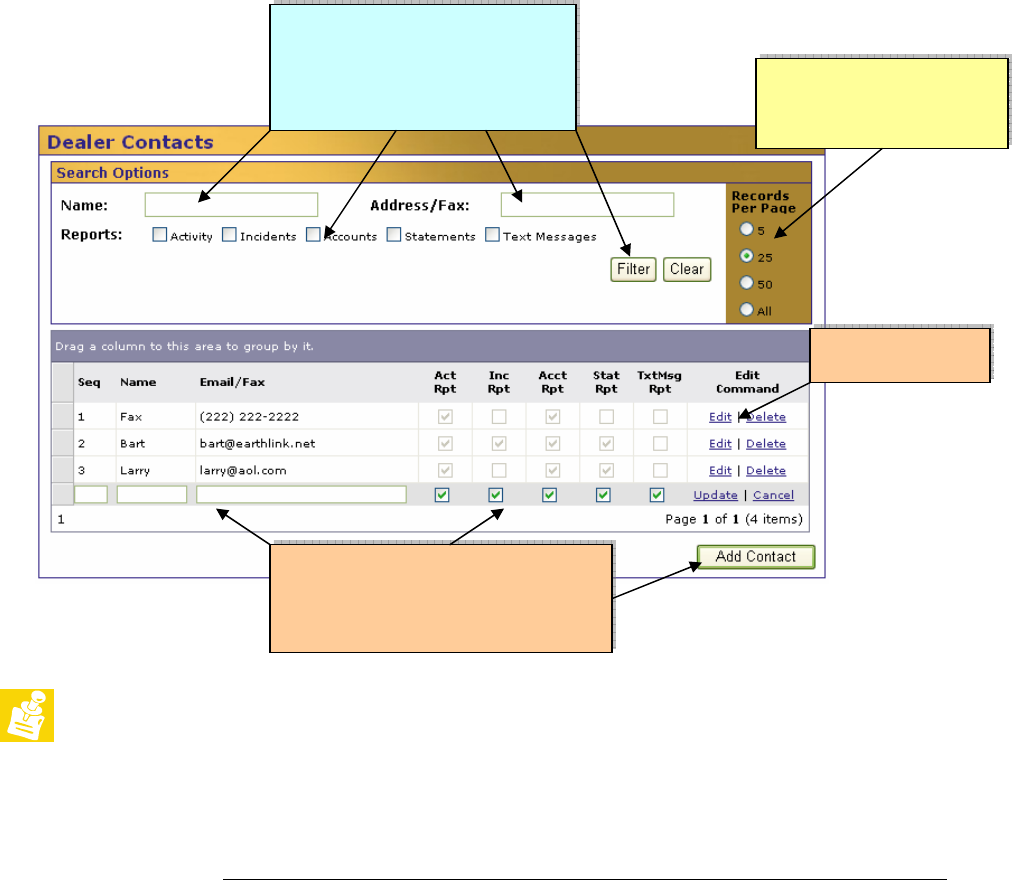Click the new row Email/Fax input field

pyautogui.click(x=301, y=495)
